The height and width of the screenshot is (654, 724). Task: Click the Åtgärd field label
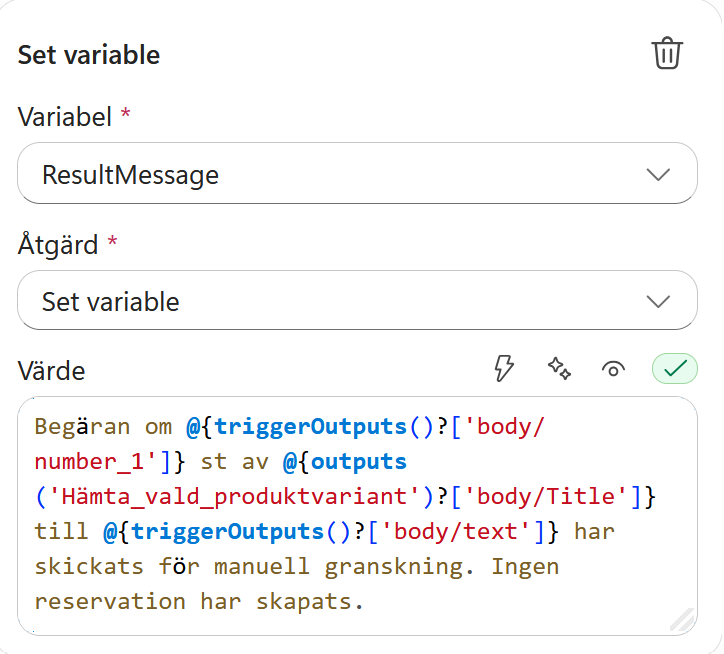58,244
